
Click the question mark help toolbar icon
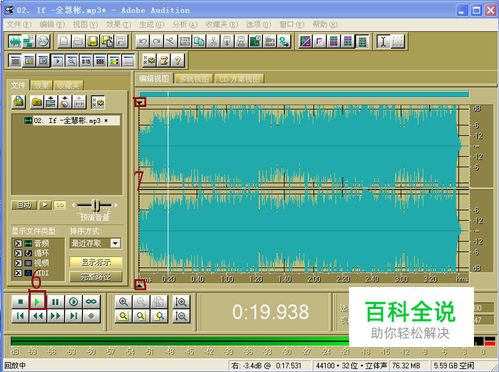coord(178,61)
